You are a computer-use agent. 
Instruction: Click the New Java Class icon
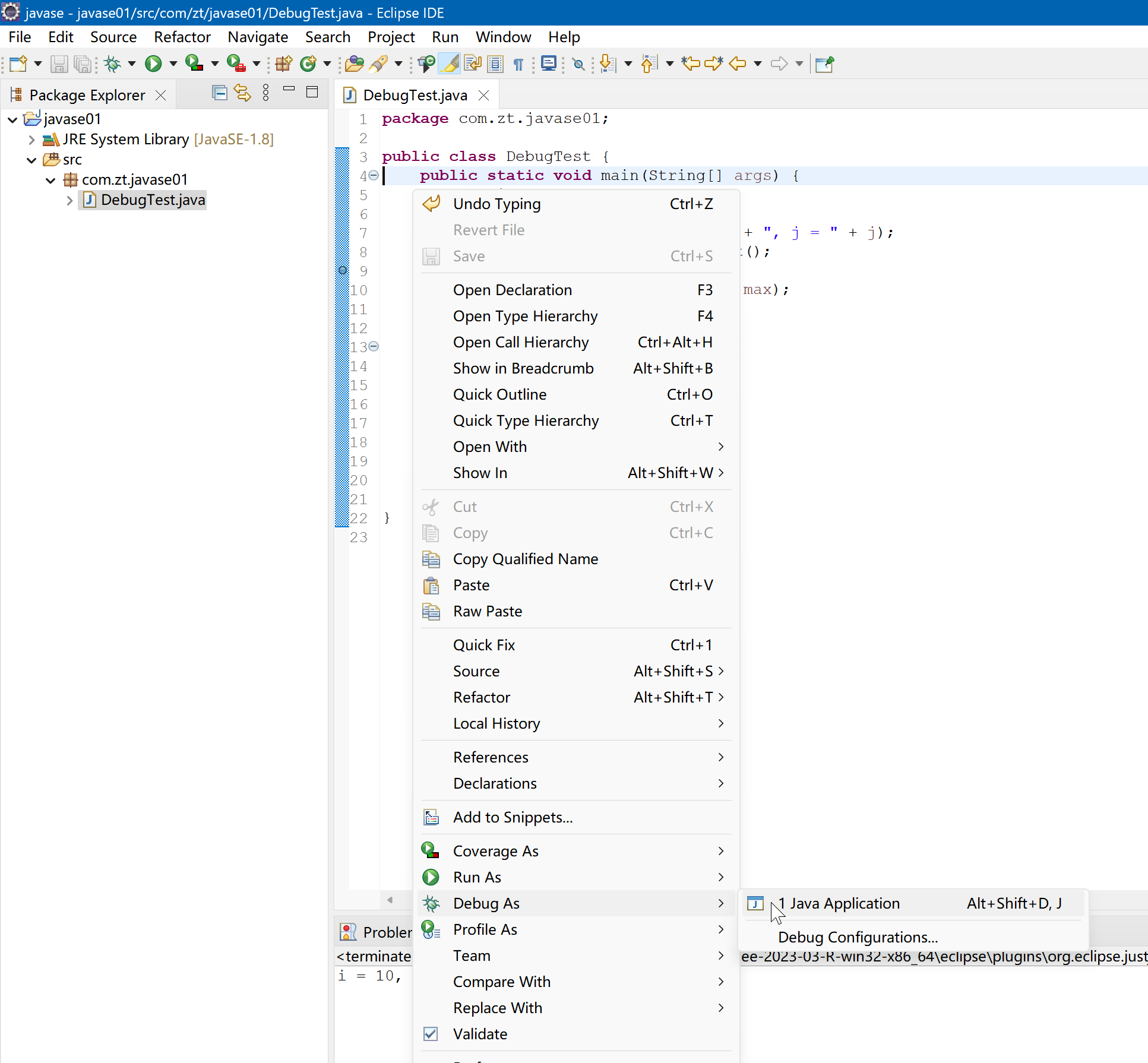[308, 64]
